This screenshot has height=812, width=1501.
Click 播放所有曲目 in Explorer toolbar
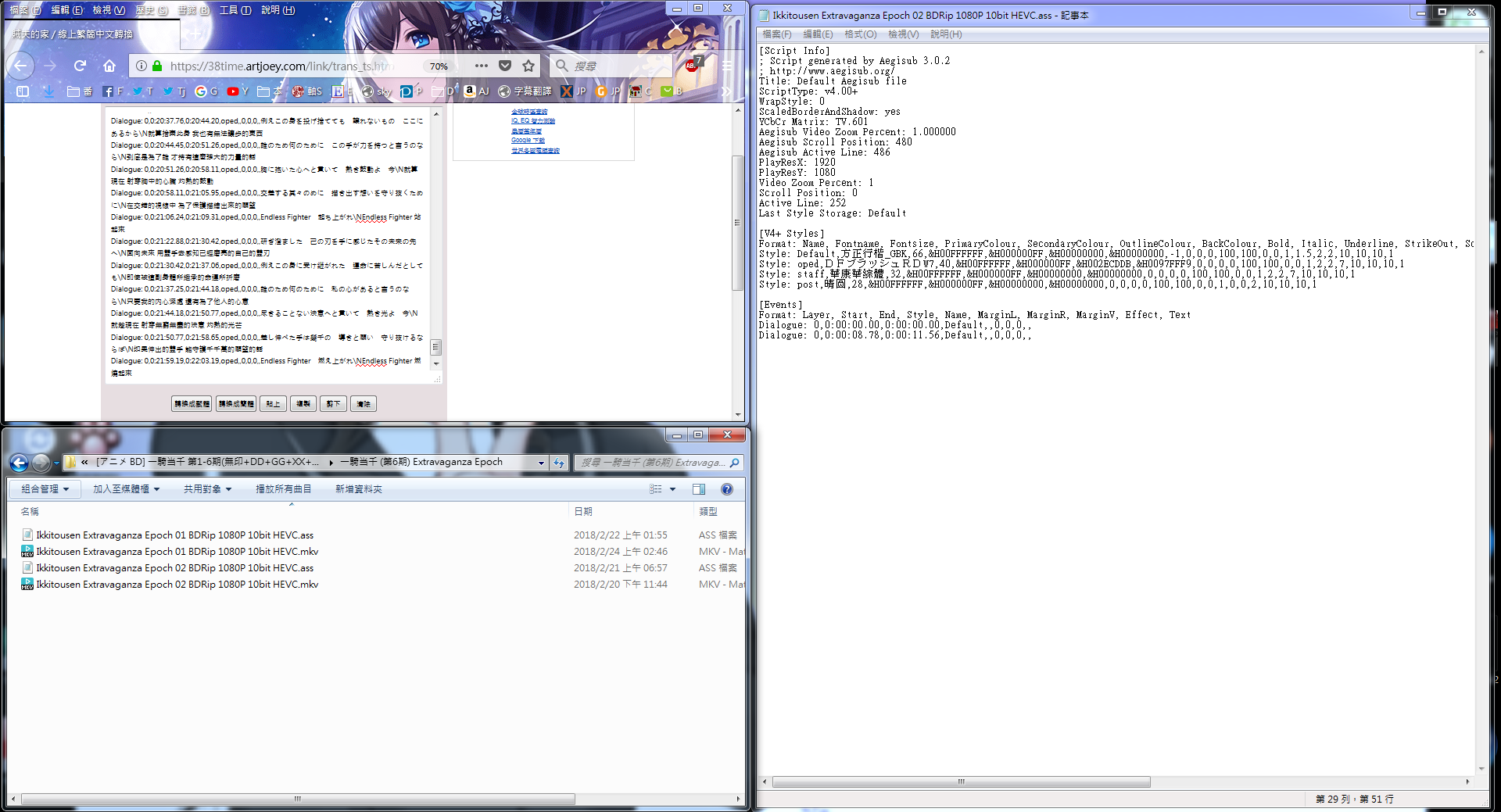coord(283,489)
